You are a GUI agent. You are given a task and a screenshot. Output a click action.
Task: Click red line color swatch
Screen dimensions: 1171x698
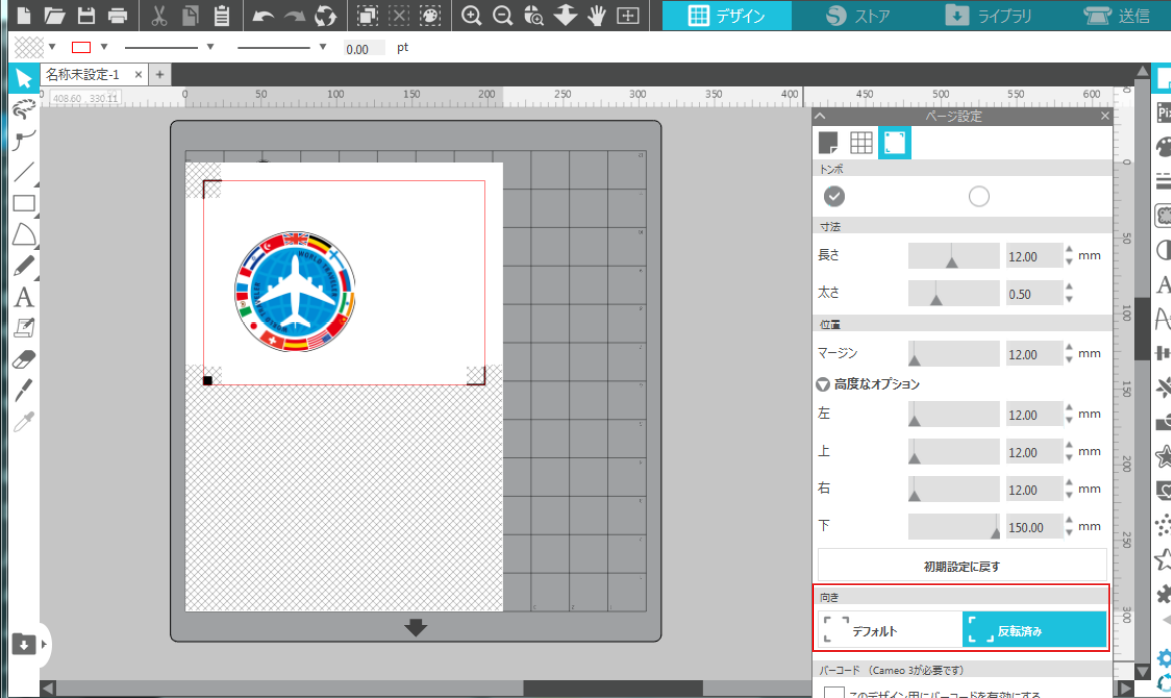point(81,47)
